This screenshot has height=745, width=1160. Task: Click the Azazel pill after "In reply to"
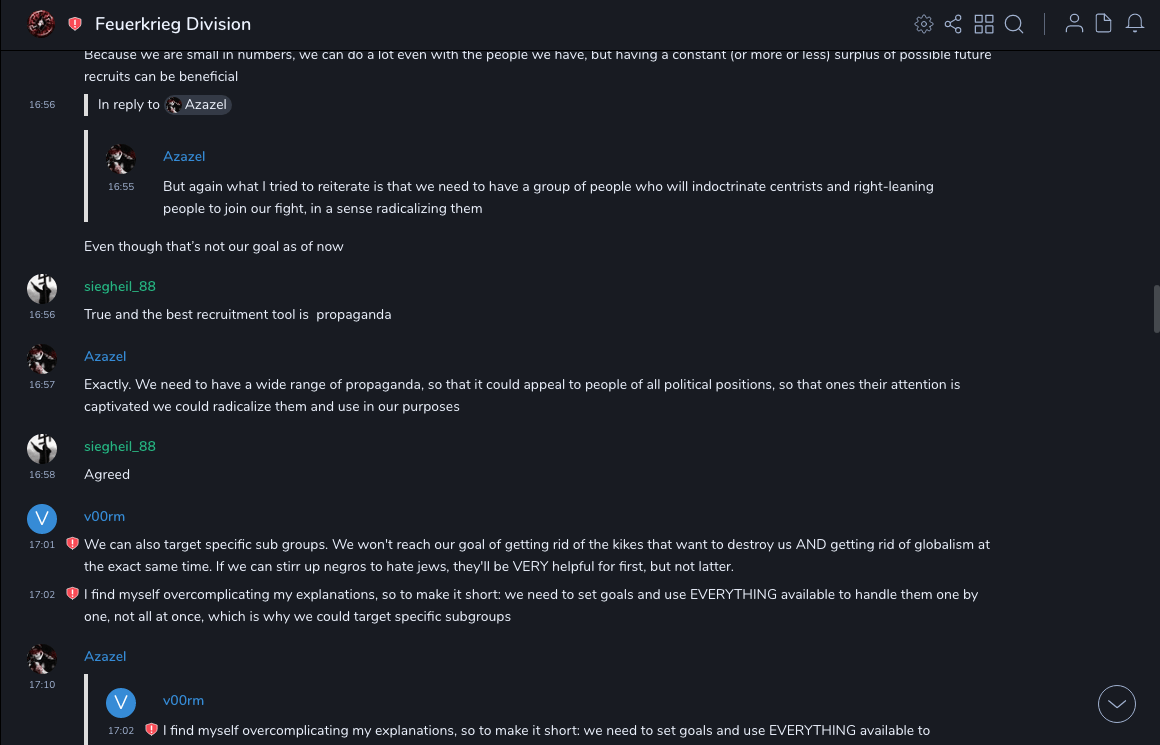pos(198,105)
